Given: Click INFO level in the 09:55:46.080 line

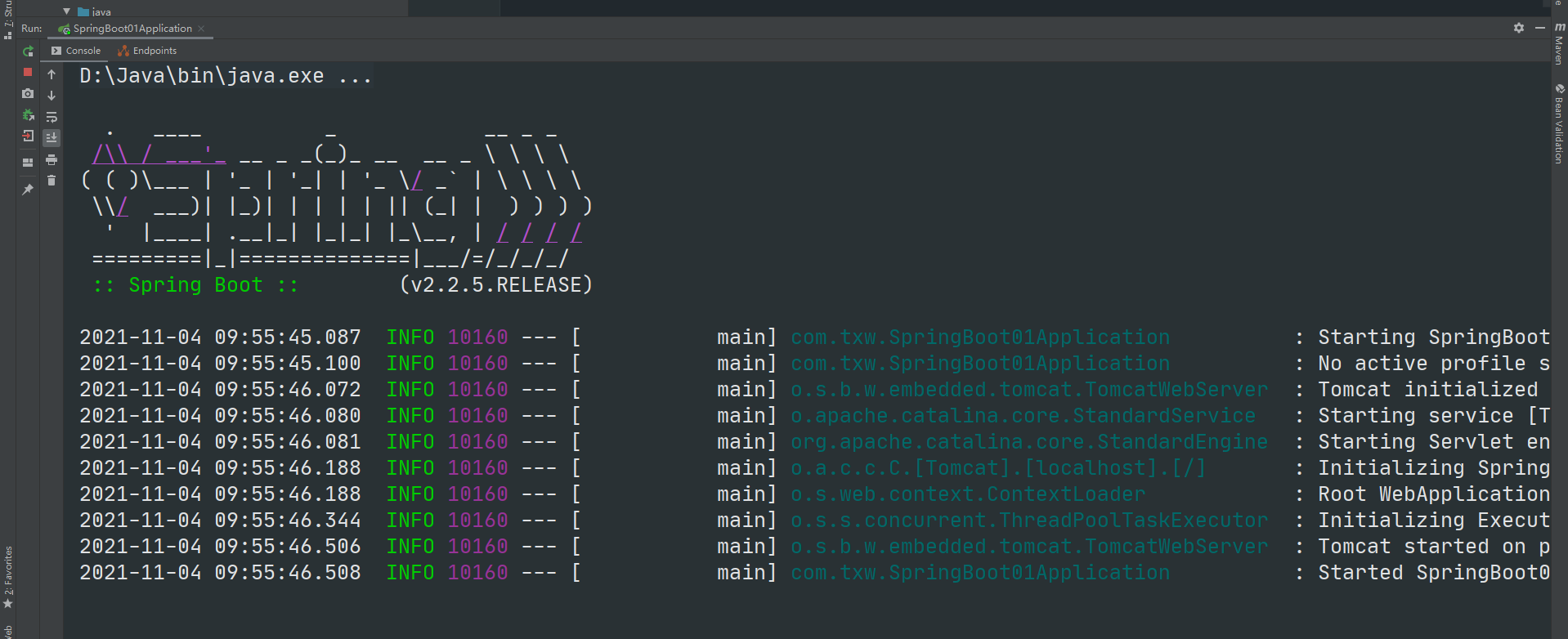Looking at the screenshot, I should tap(410, 416).
